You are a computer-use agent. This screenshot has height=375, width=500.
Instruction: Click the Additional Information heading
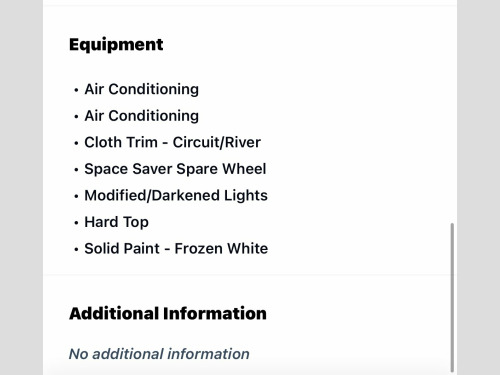(168, 314)
